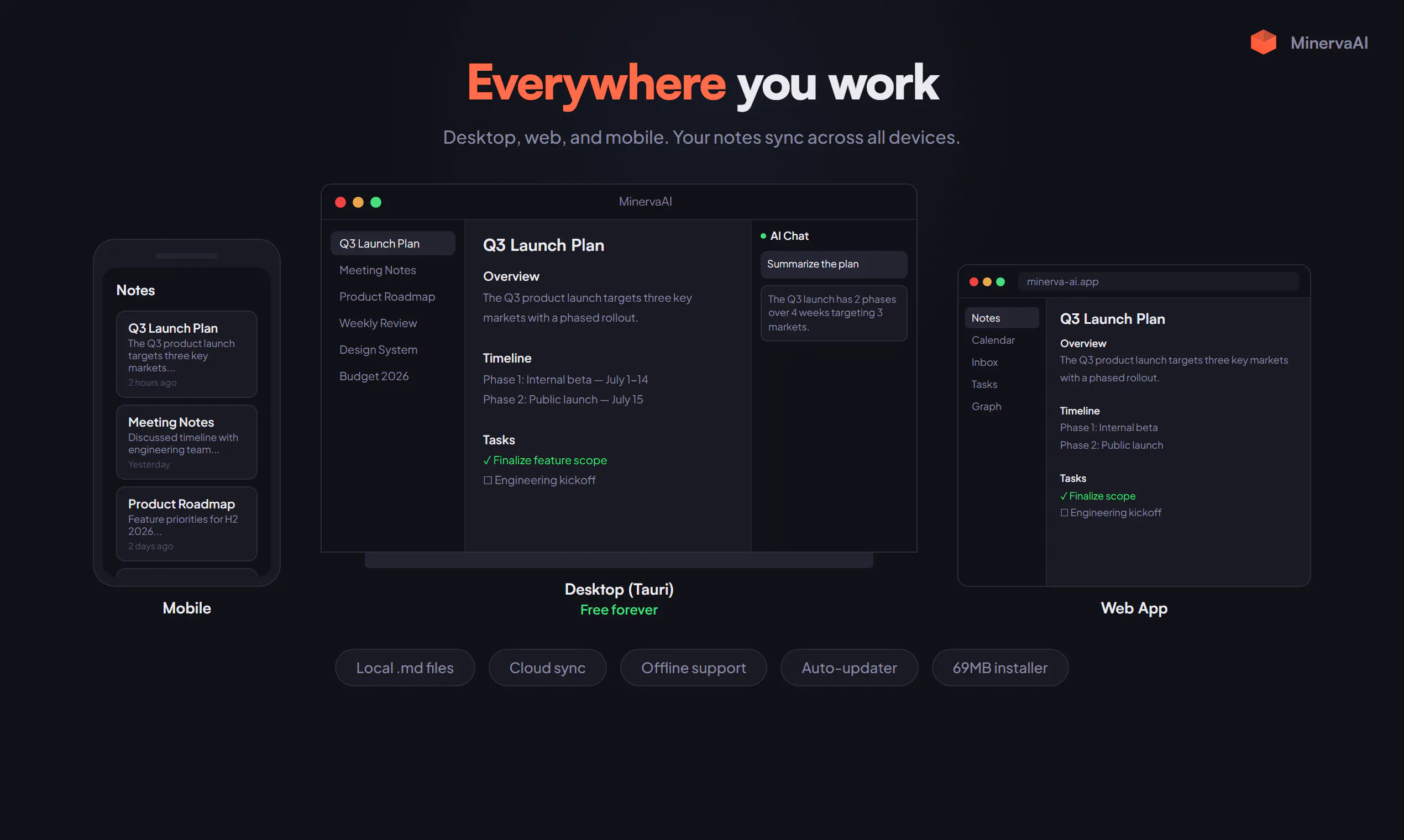This screenshot has height=840, width=1404.
Task: Click the Free forever label
Action: pos(619,610)
